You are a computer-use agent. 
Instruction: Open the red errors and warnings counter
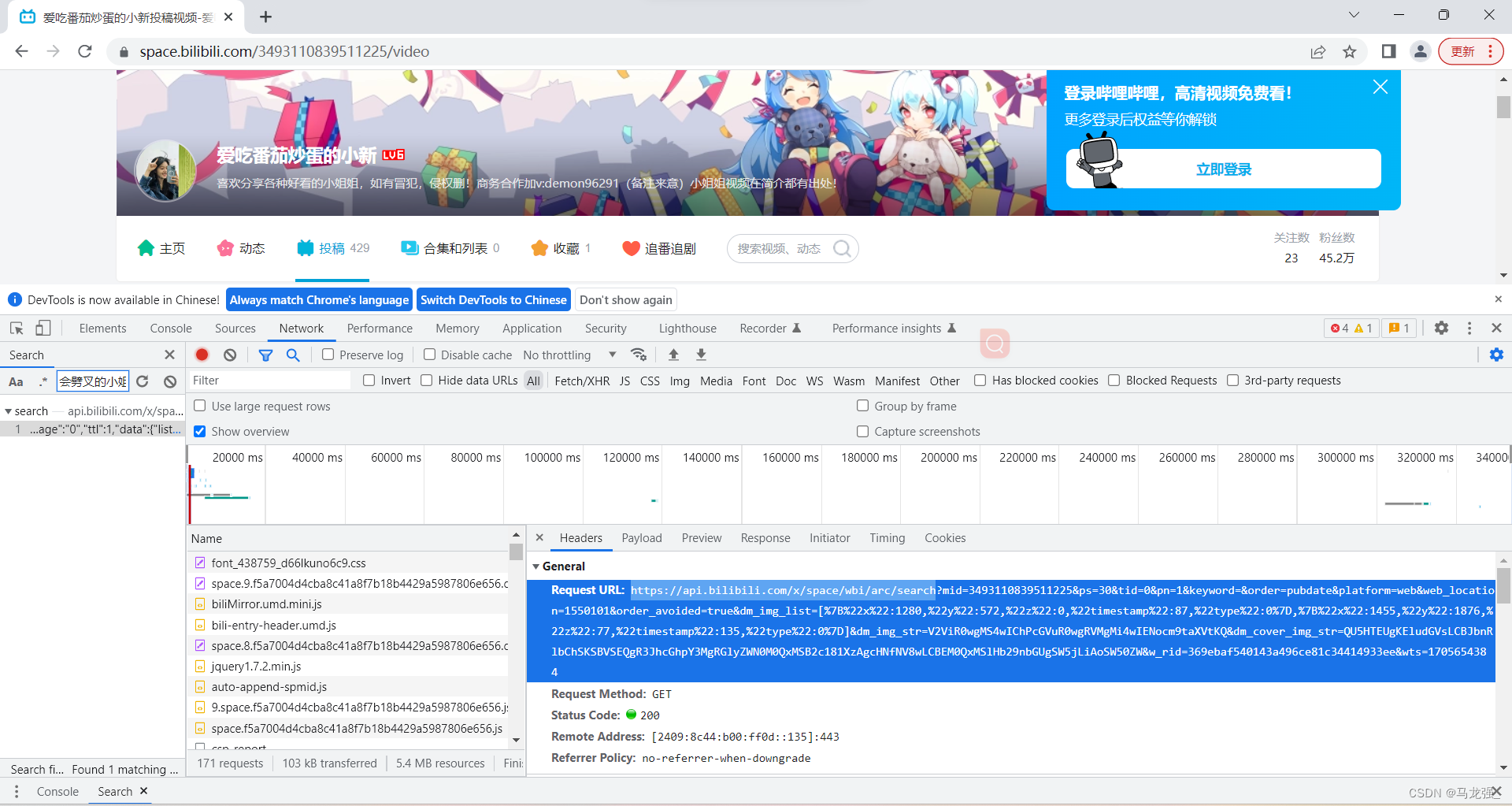point(1351,329)
